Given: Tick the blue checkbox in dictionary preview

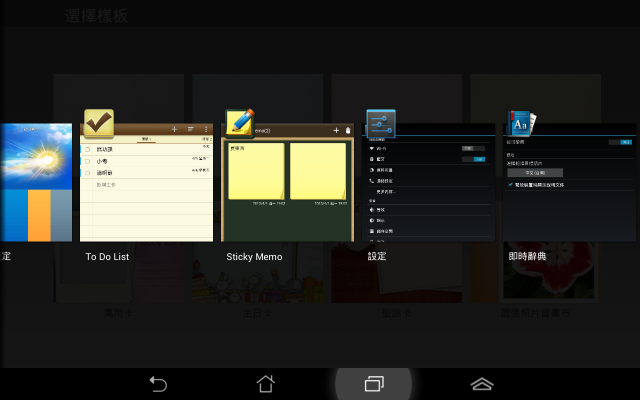Looking at the screenshot, I should pyautogui.click(x=510, y=184).
